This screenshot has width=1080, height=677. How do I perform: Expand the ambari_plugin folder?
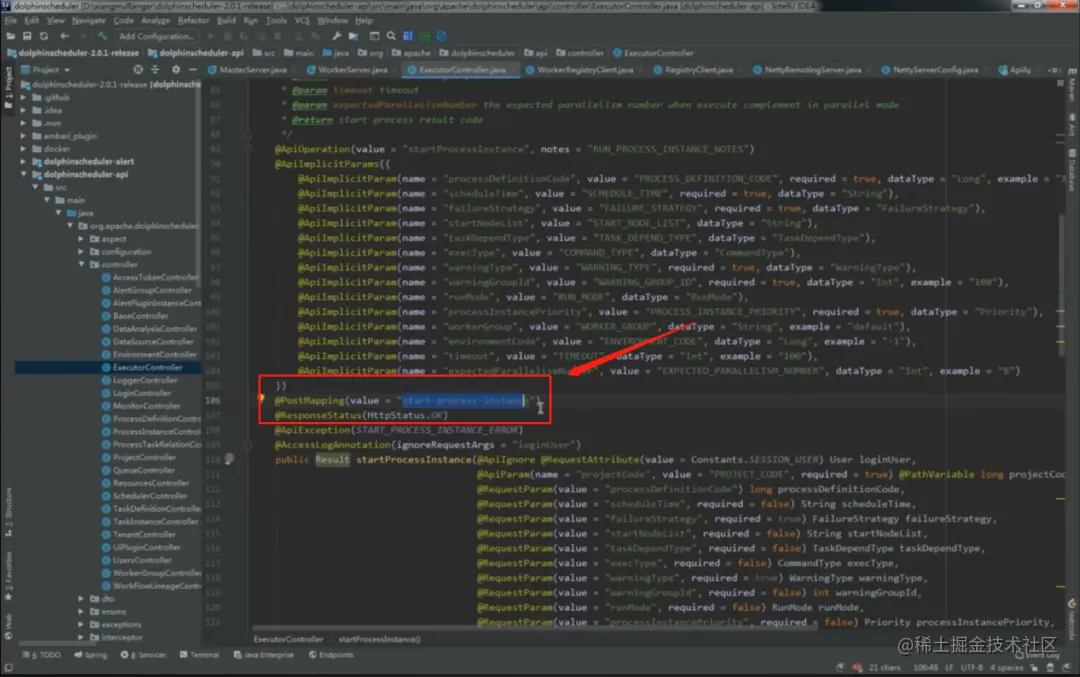pos(23,136)
